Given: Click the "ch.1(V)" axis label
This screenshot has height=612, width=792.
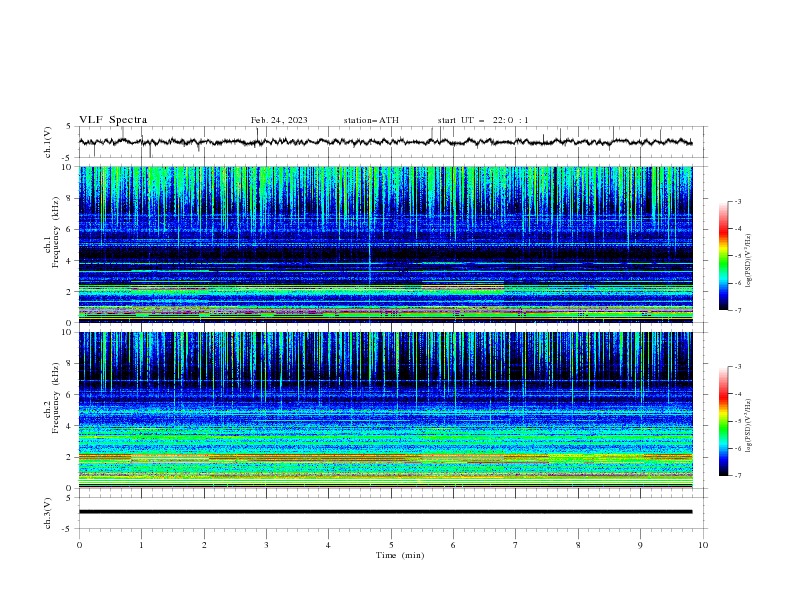Looking at the screenshot, I should click(48, 142).
